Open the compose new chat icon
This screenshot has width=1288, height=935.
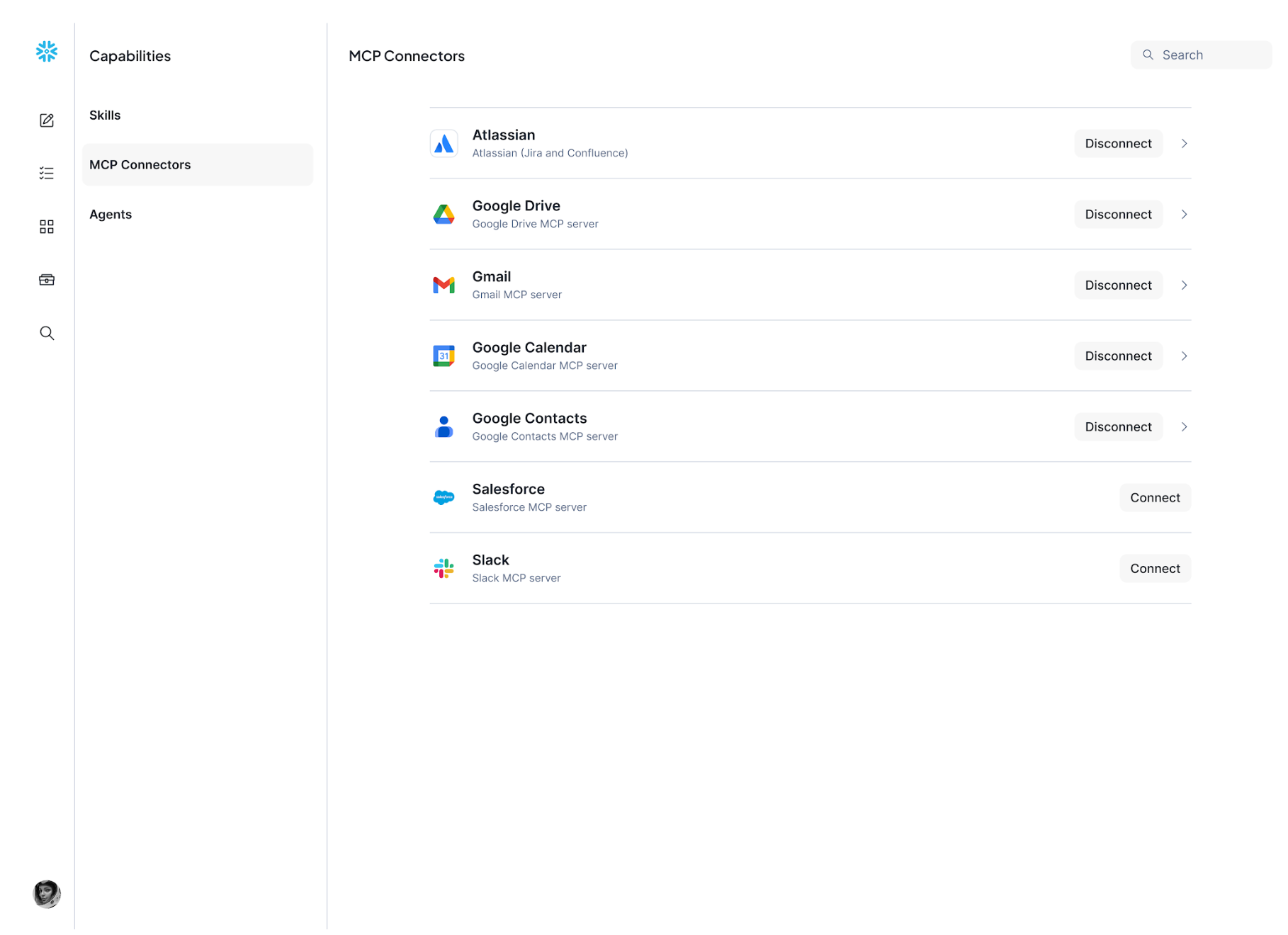[47, 120]
